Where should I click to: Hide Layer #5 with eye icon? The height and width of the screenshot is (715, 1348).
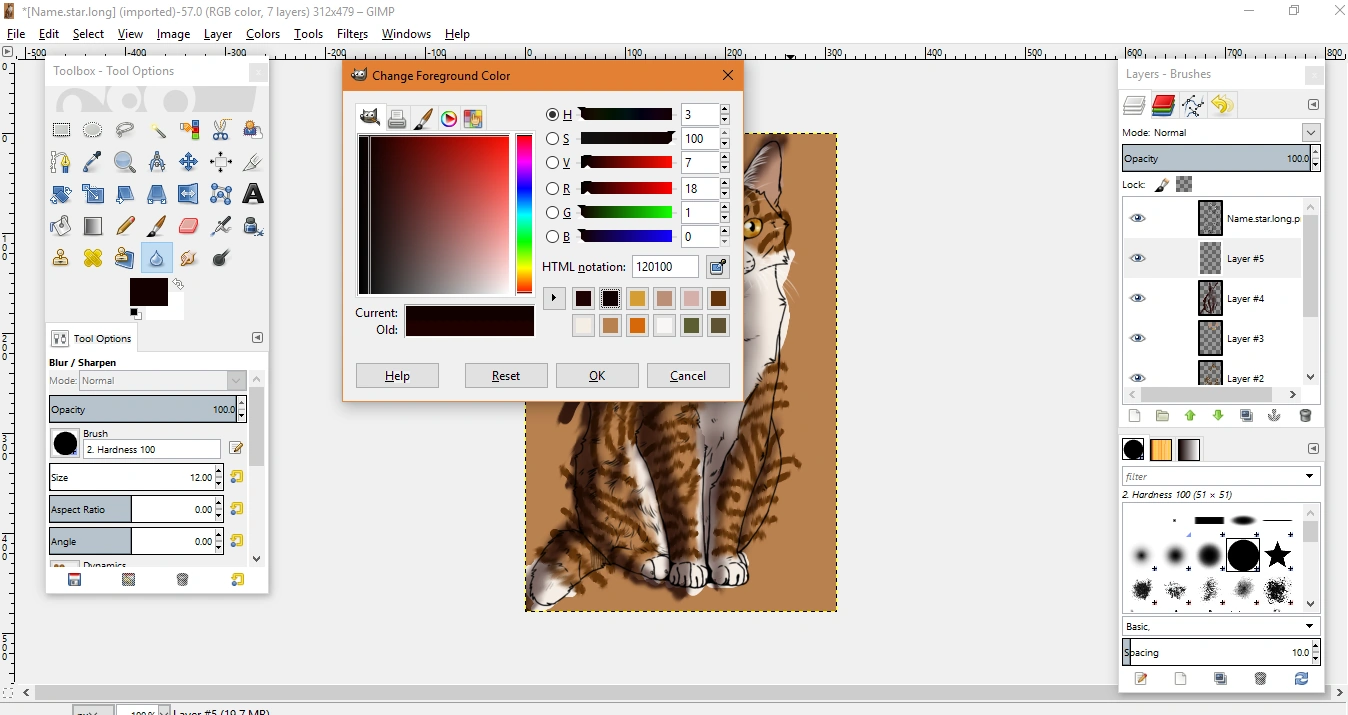click(x=1137, y=258)
